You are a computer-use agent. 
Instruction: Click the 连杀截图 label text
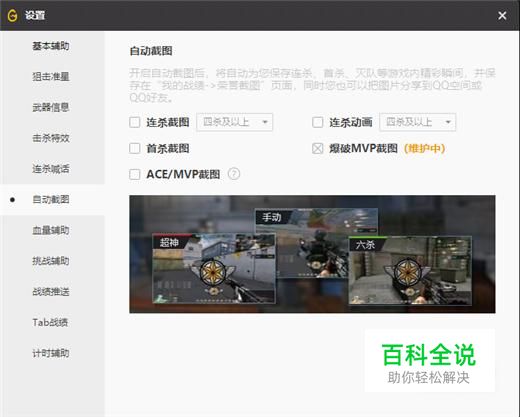click(x=168, y=122)
